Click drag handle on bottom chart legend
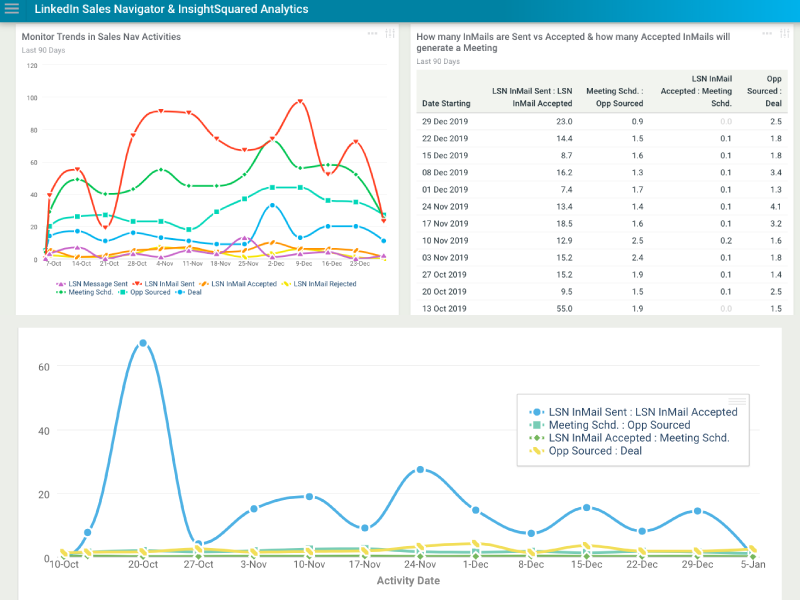 (736, 400)
